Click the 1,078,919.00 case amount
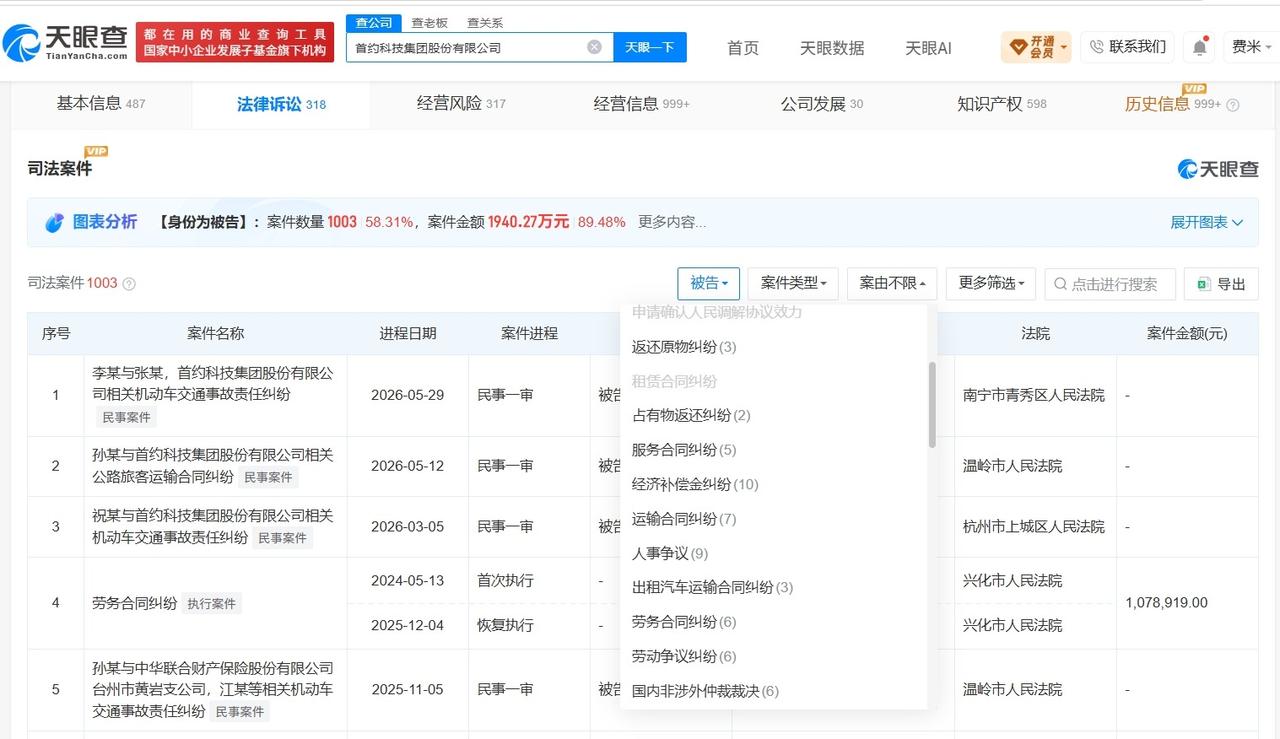 1166,603
